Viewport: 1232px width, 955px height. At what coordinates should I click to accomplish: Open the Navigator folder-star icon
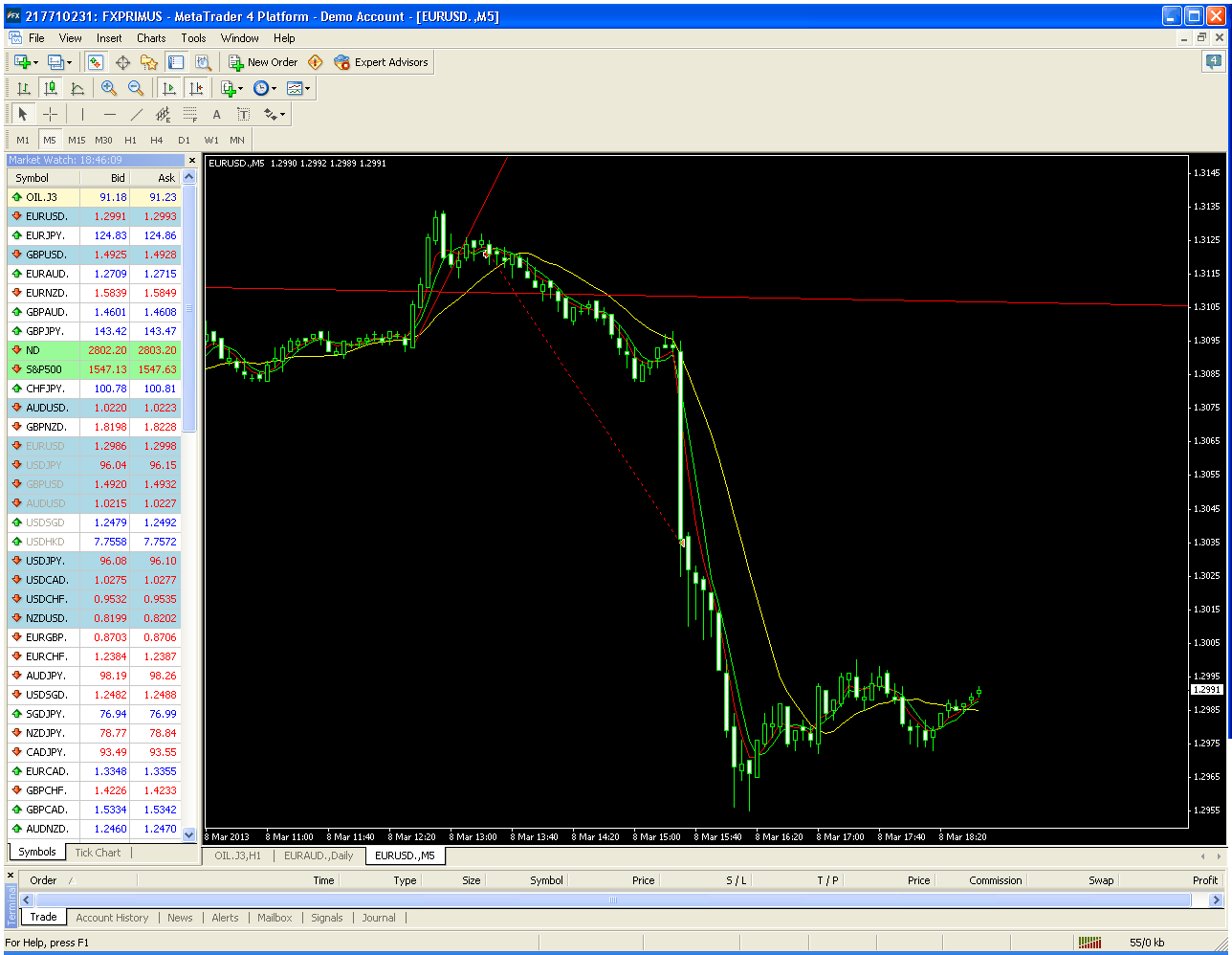(149, 62)
